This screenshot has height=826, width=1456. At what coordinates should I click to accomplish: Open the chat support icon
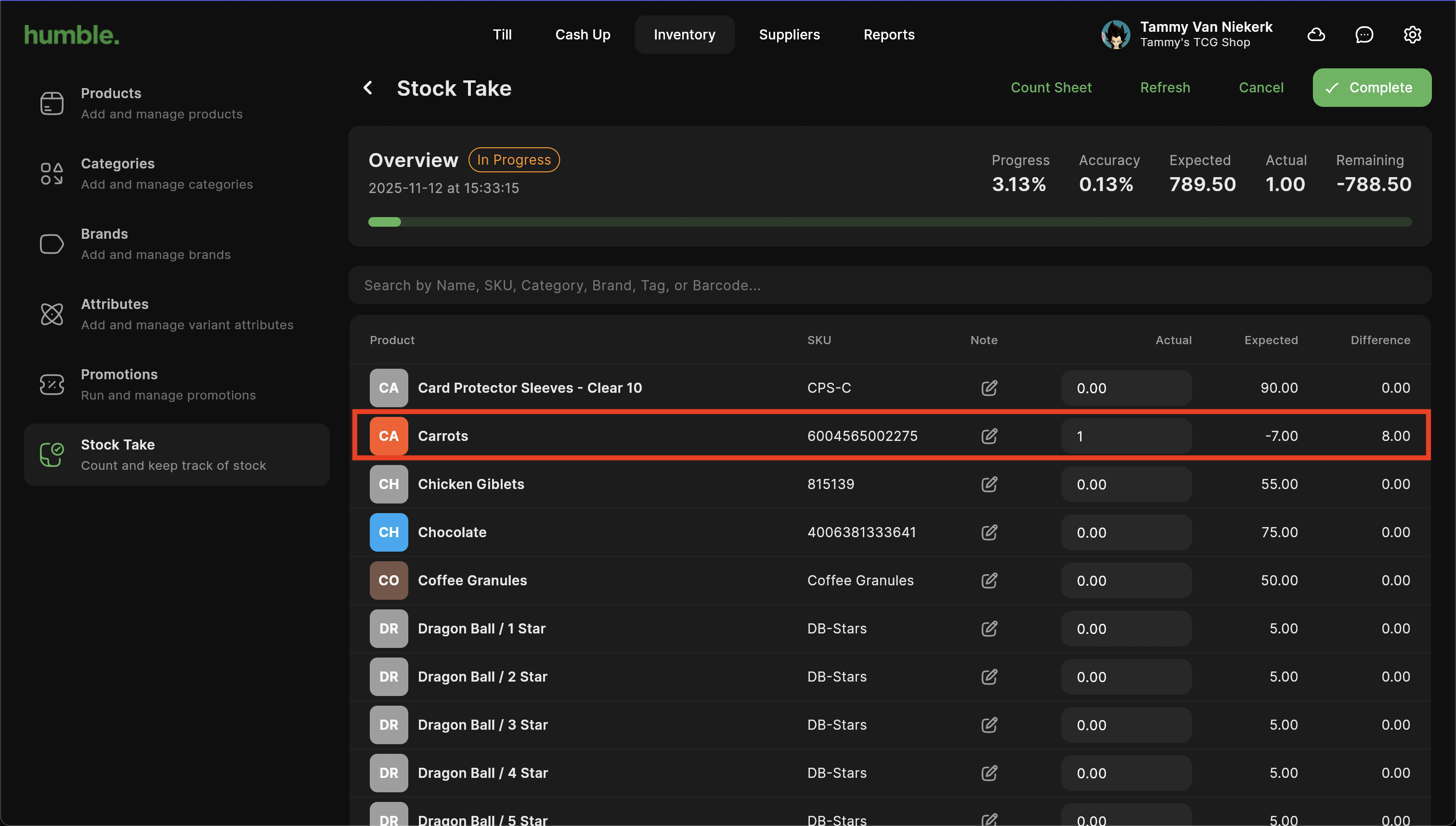click(x=1364, y=35)
